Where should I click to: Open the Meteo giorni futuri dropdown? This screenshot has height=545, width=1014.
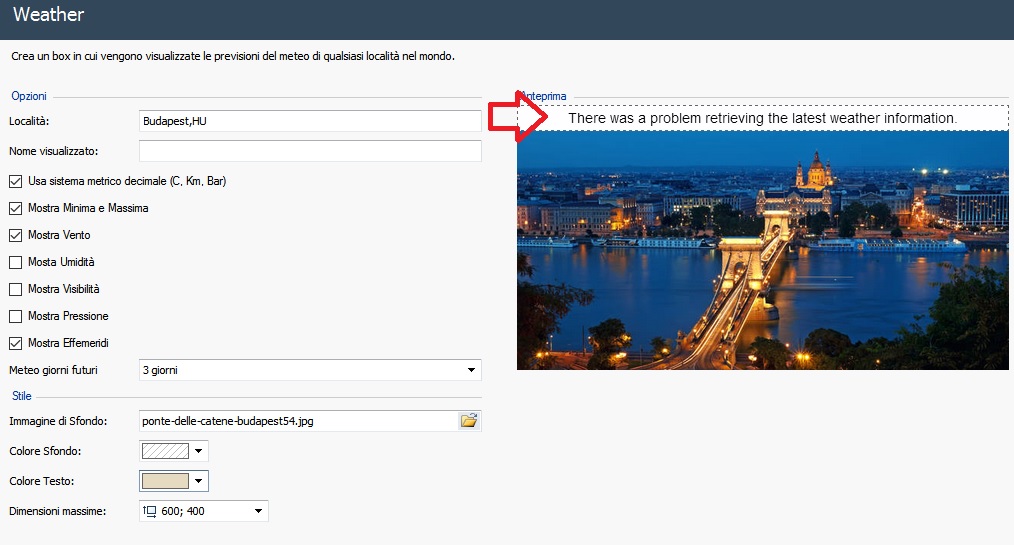tap(310, 370)
